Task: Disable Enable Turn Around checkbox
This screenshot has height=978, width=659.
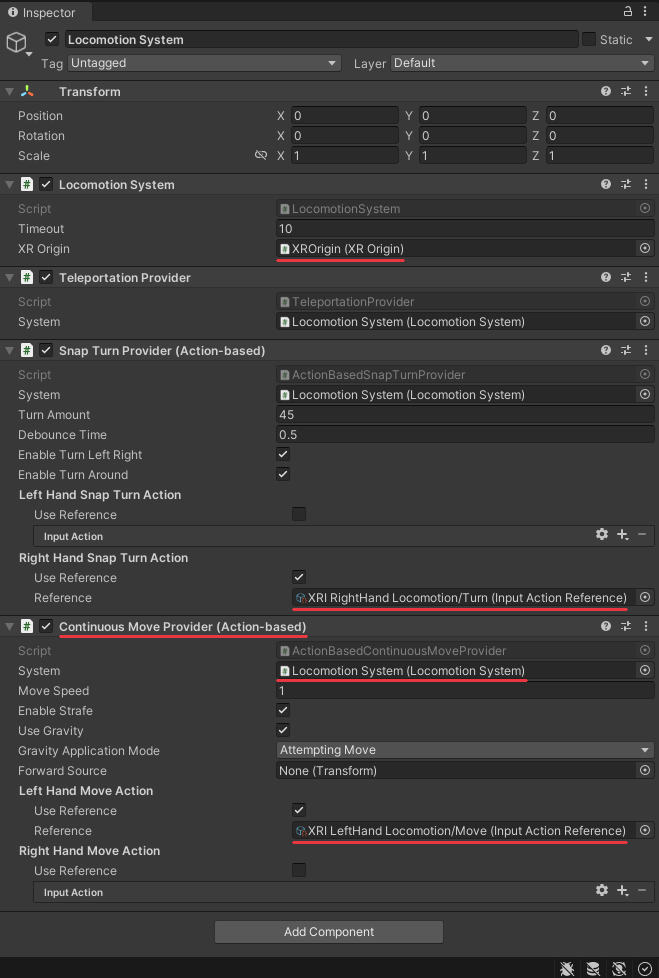Action: [283, 474]
